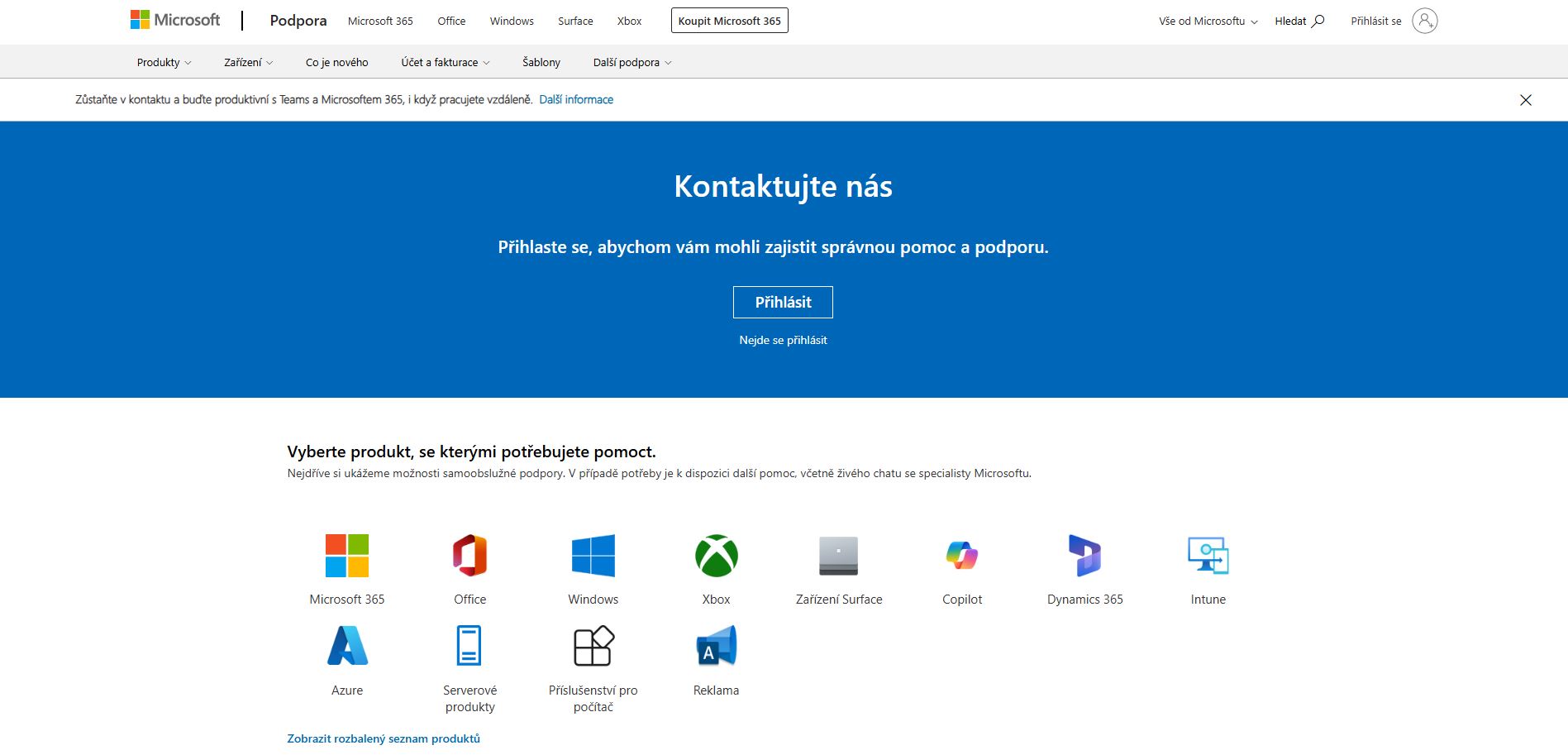Click Přihlásit se in the header
The image size is (1568, 755).
(x=1376, y=21)
